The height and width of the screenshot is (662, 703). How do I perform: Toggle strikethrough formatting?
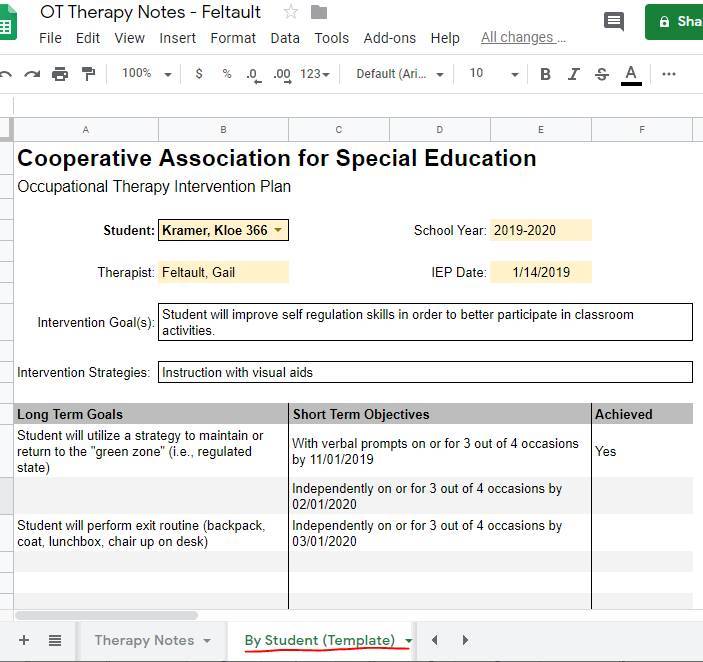602,74
